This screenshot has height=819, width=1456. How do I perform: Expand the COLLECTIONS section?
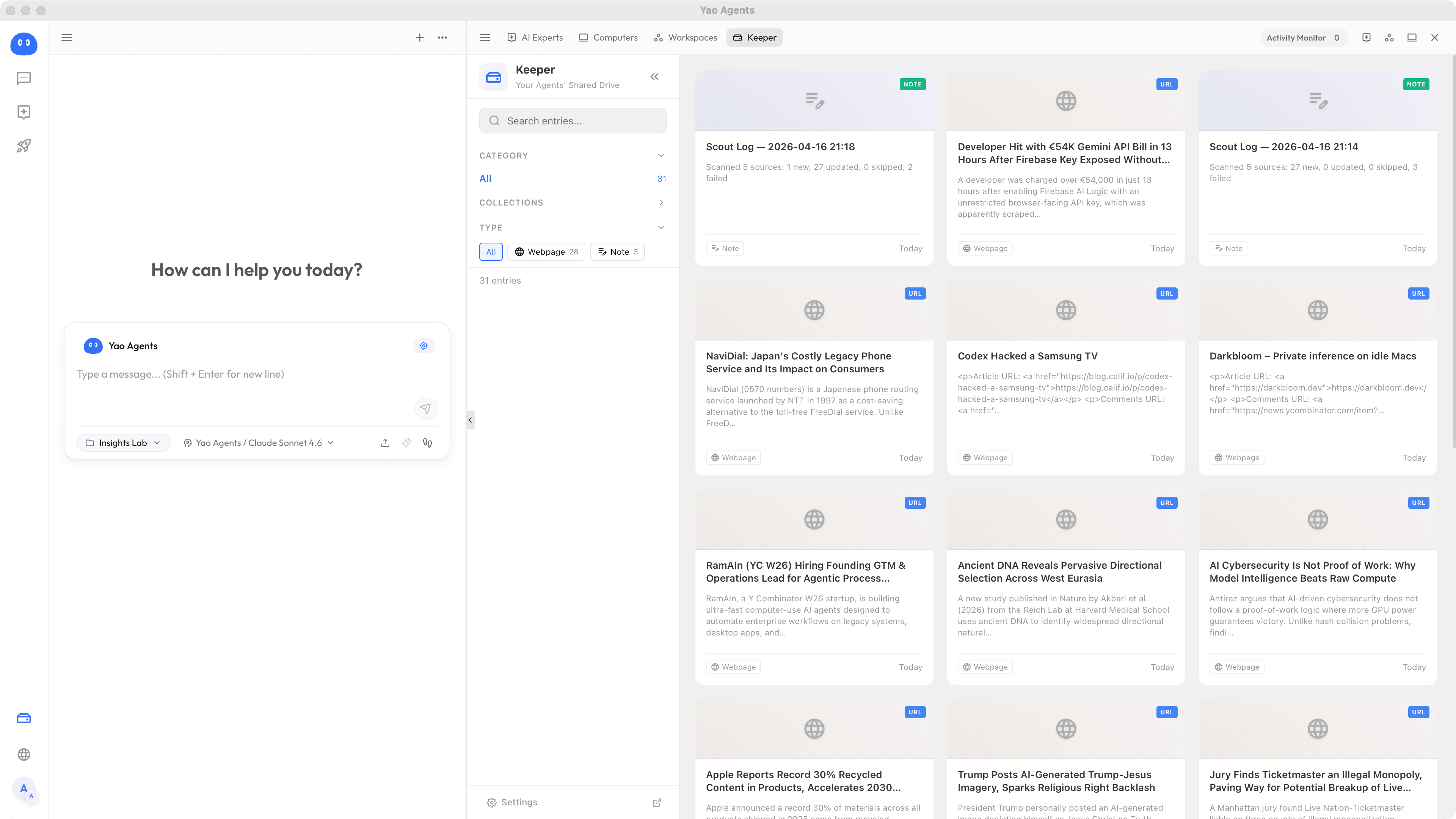click(x=572, y=202)
